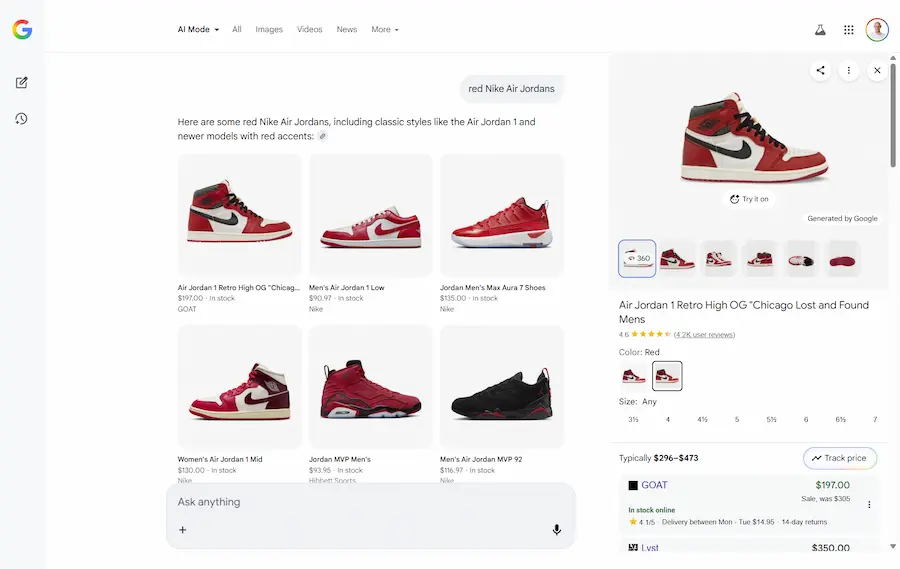Click the plus icon in Ask anything box
Image resolution: width=900 pixels, height=569 pixels.
183,530
